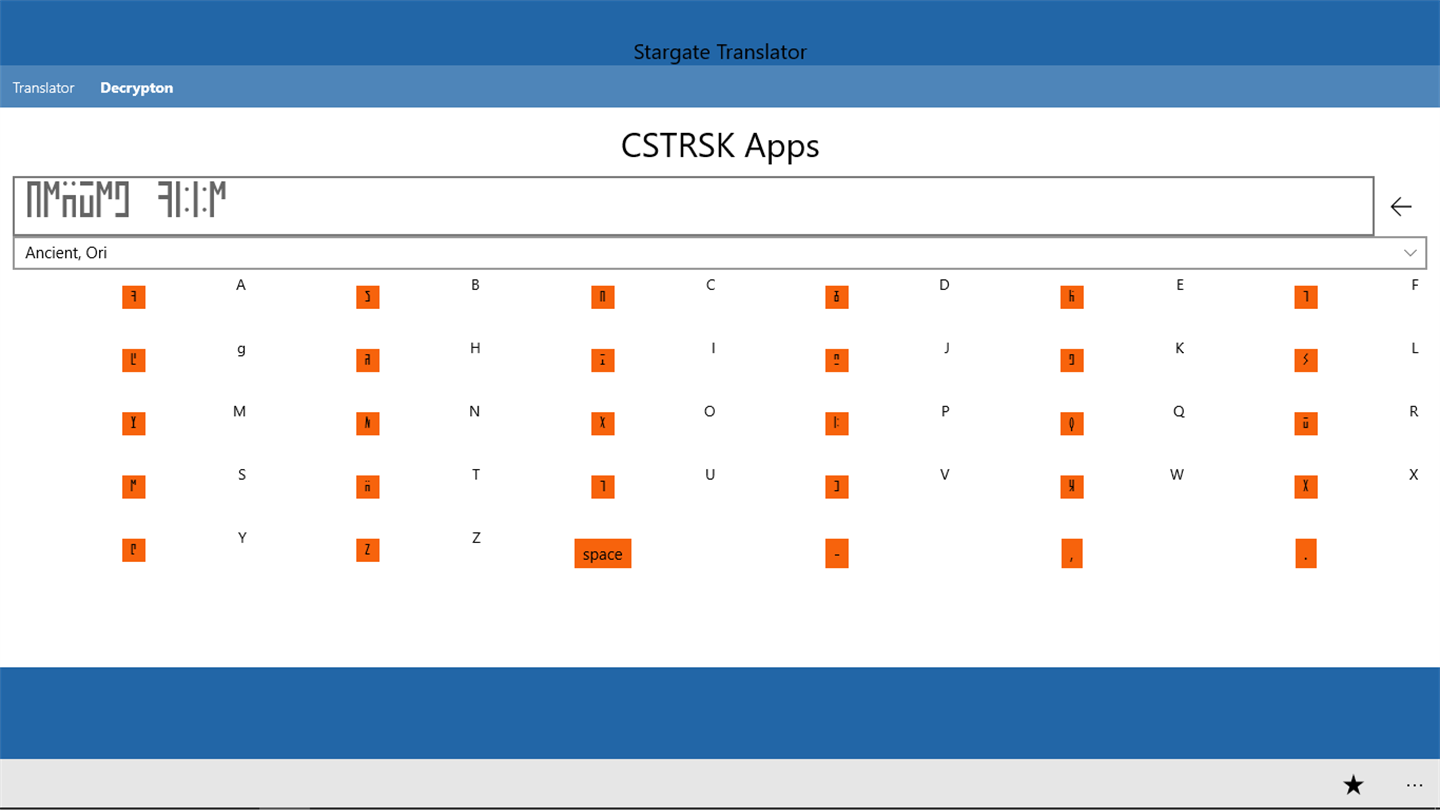This screenshot has width=1440, height=810.
Task: Click the orange glyph button for letter F
Action: (x=1306, y=297)
